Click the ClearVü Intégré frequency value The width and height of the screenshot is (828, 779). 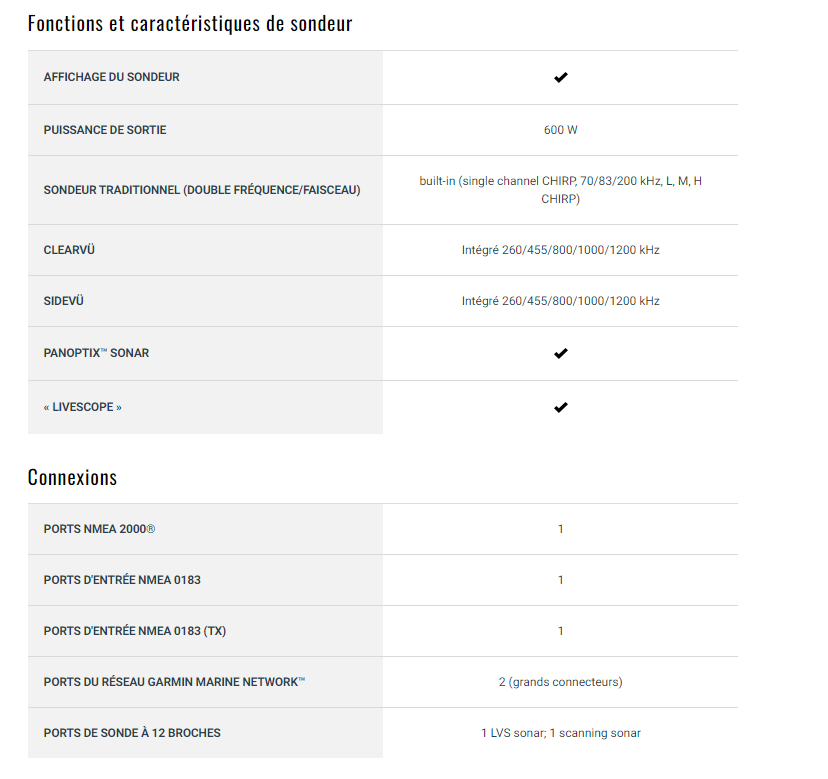(560, 250)
